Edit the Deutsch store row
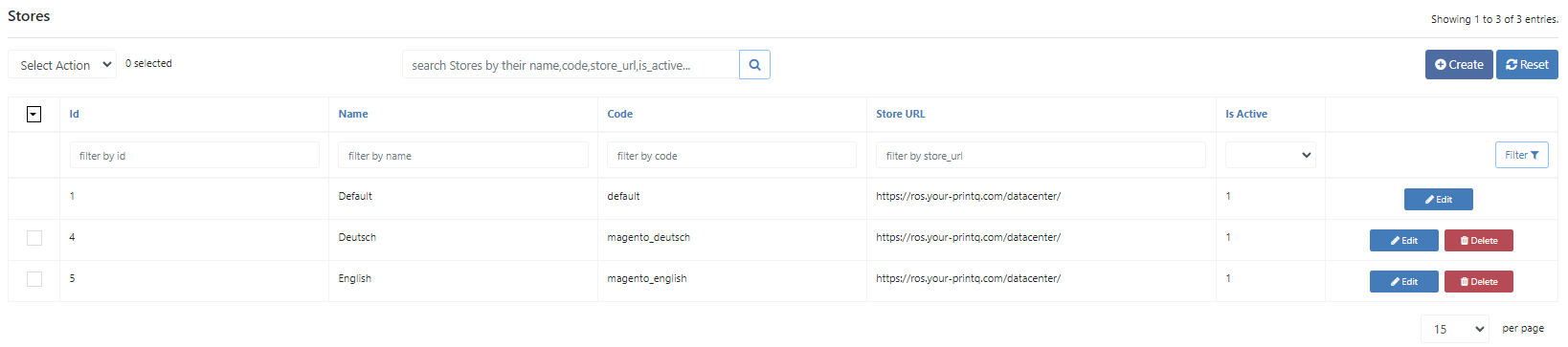 [1404, 240]
